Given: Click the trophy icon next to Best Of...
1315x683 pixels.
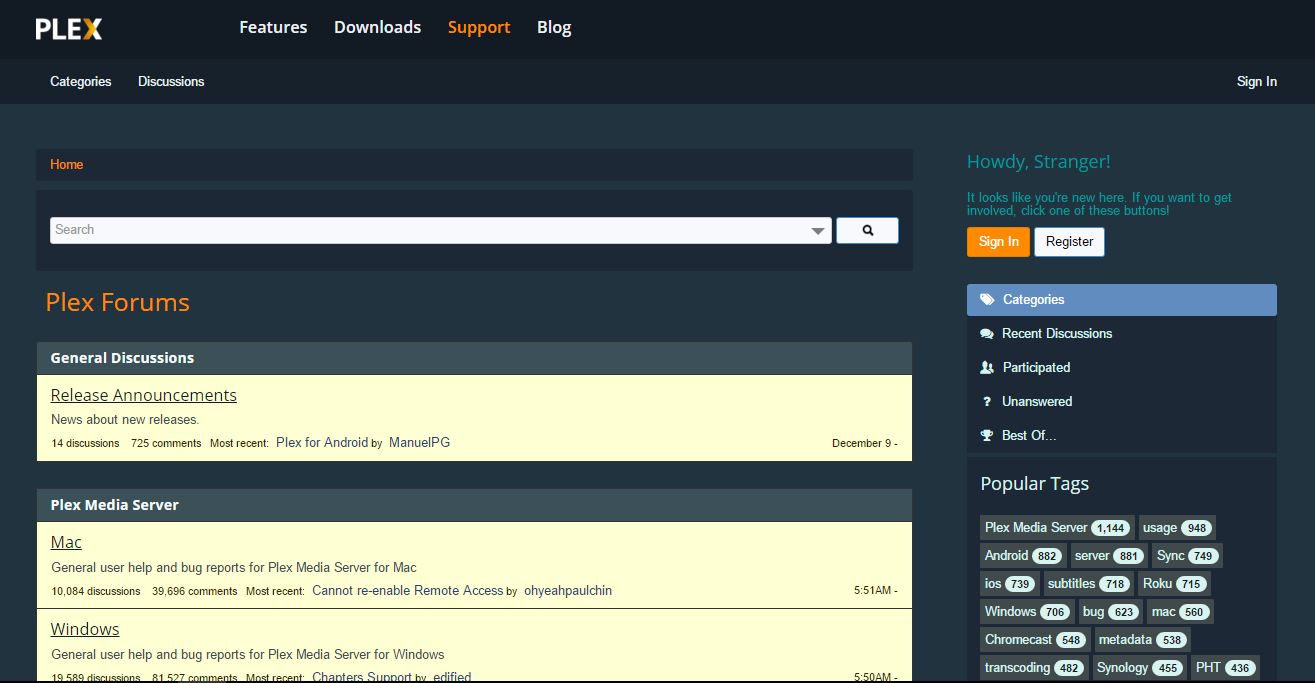Looking at the screenshot, I should [x=986, y=435].
